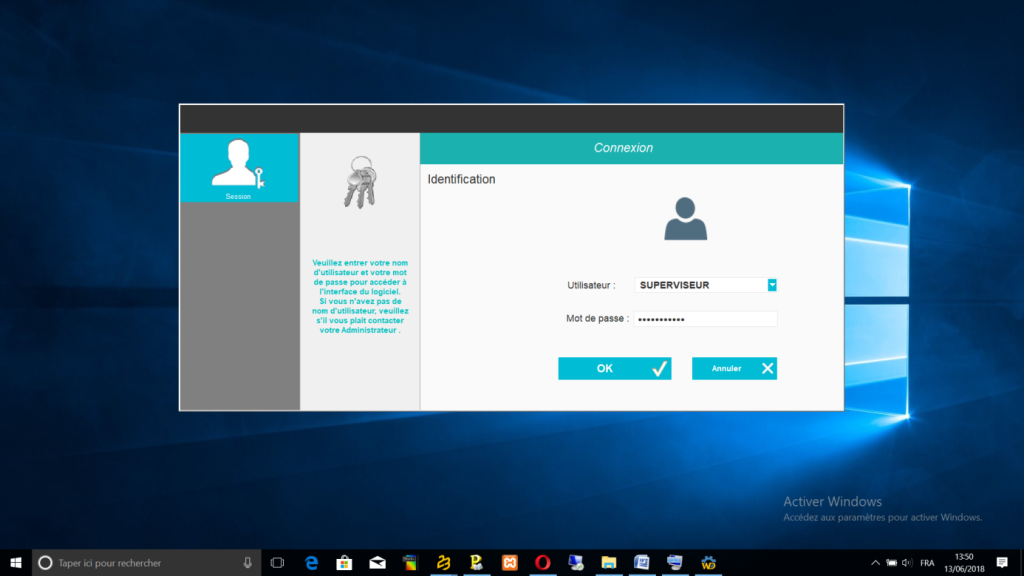Open Task View from the taskbar

[278, 563]
